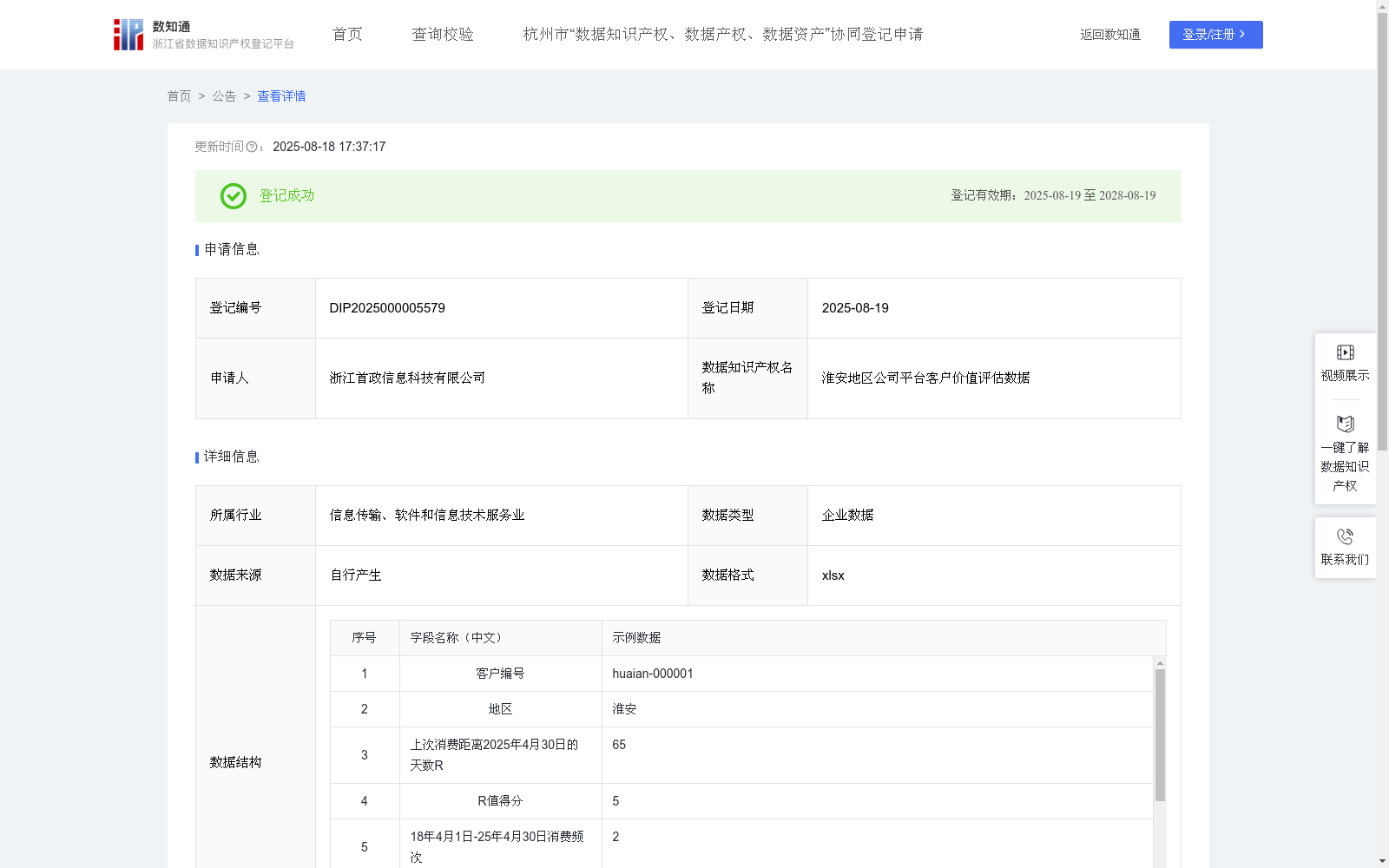Open 杭州市协同登记申请 navigation item
This screenshot has height=868, width=1389.
click(723, 35)
